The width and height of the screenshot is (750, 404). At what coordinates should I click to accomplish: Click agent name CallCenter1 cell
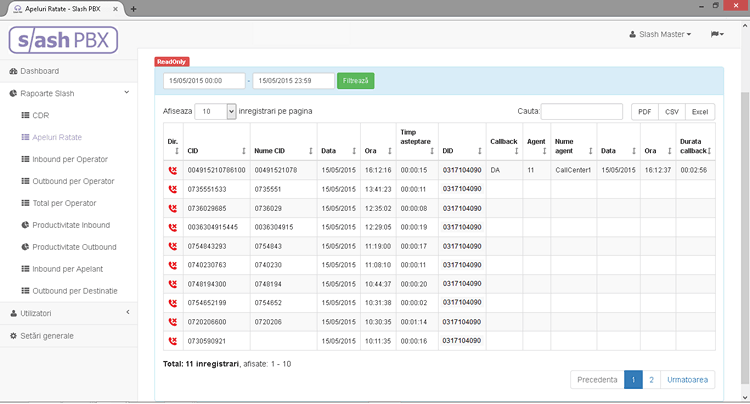[x=573, y=170]
